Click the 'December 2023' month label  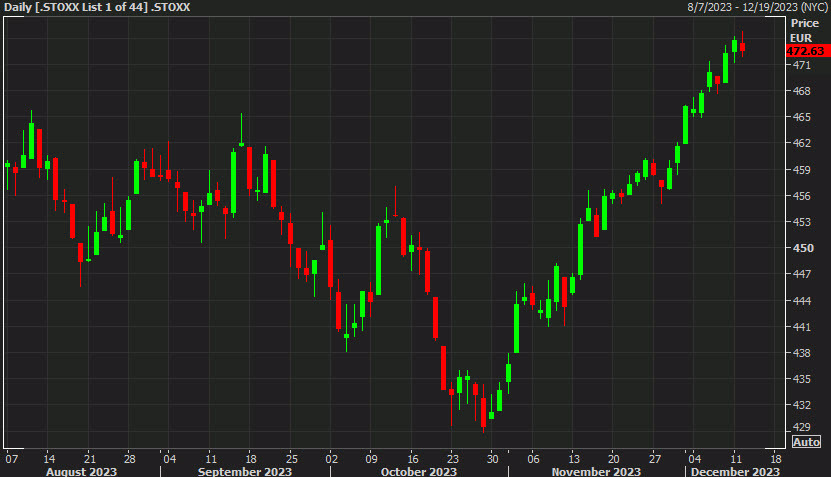(x=735, y=471)
